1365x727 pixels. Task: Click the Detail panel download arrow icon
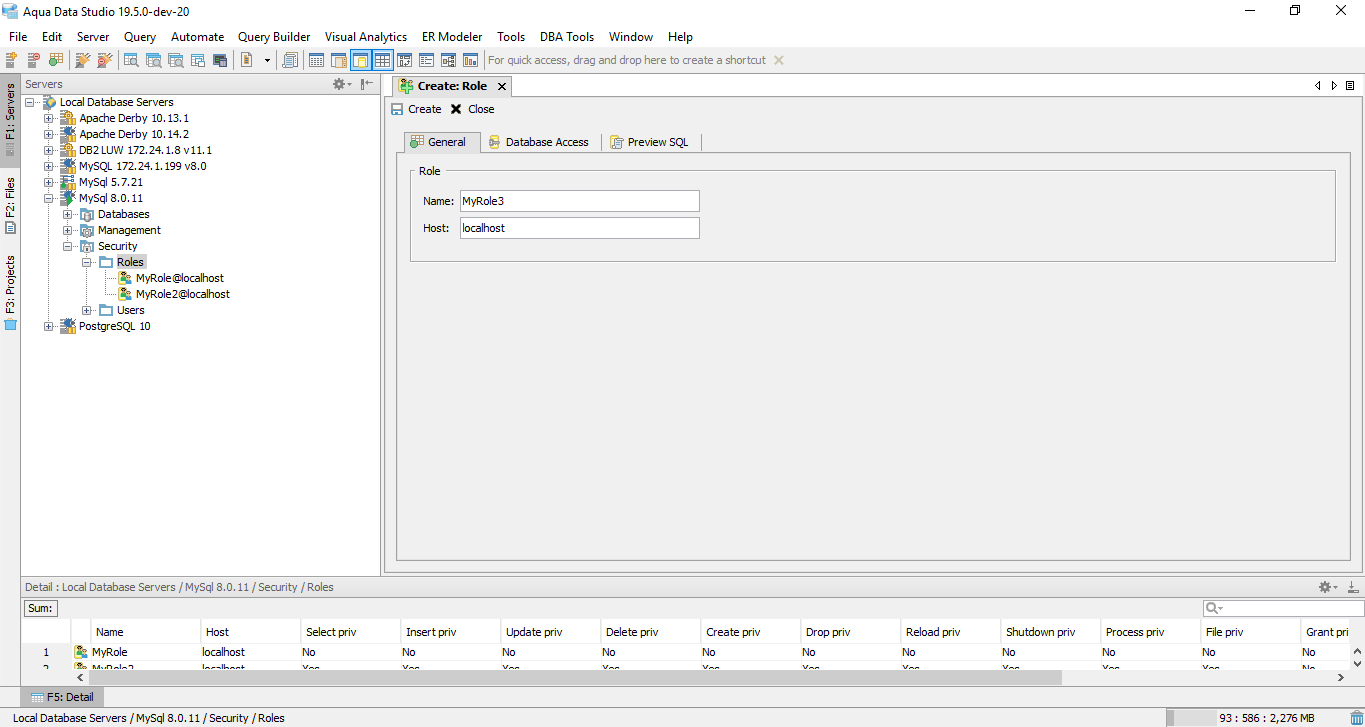pyautogui.click(x=1353, y=587)
